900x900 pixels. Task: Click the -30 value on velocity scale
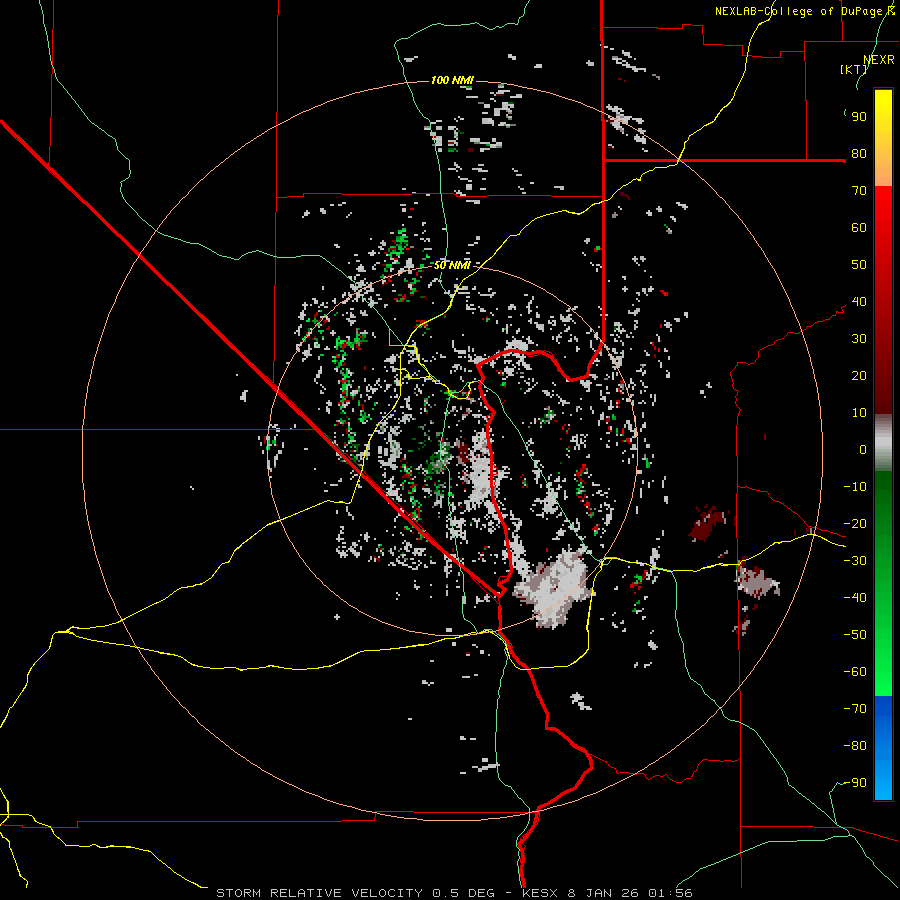(855, 561)
